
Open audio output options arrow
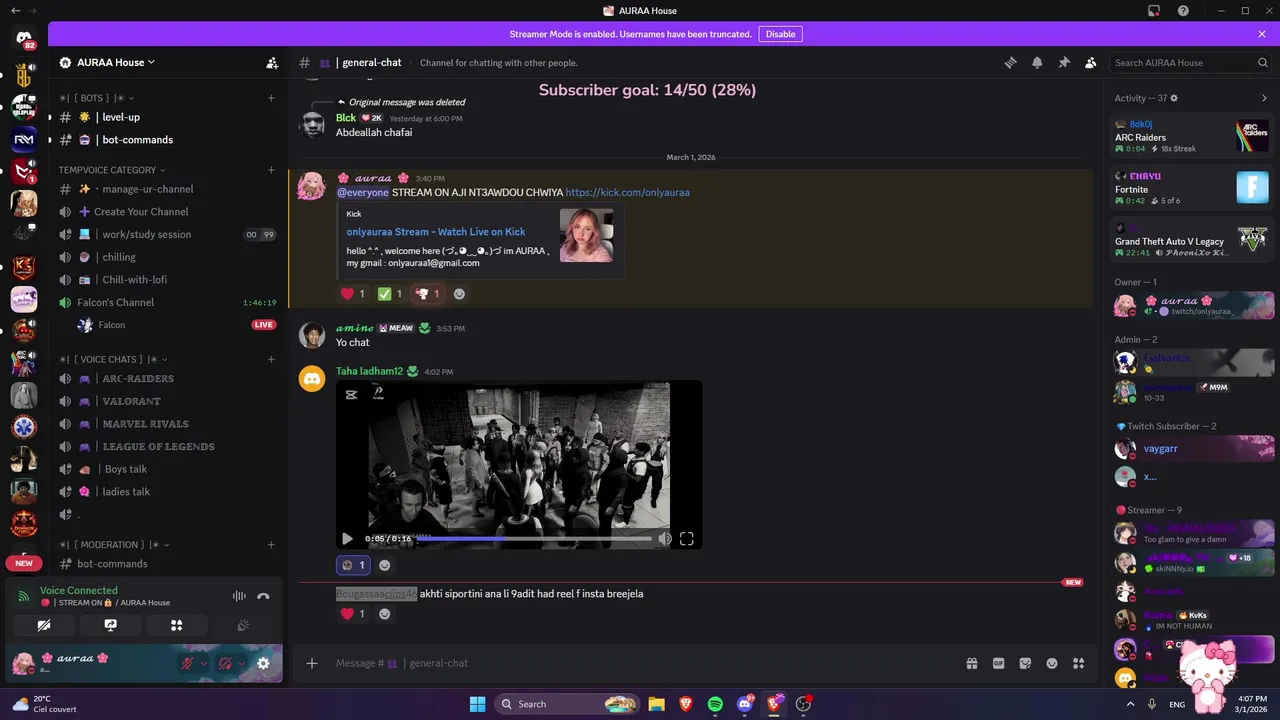(x=242, y=663)
